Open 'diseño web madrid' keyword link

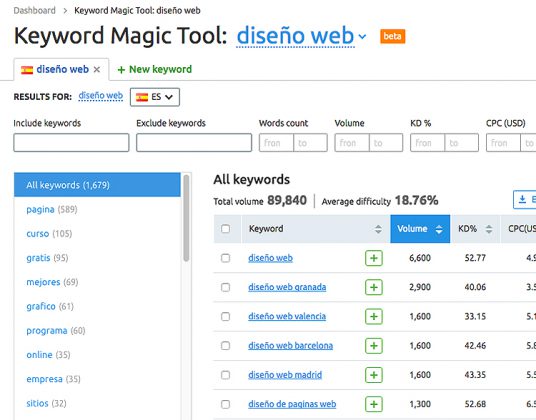point(285,375)
